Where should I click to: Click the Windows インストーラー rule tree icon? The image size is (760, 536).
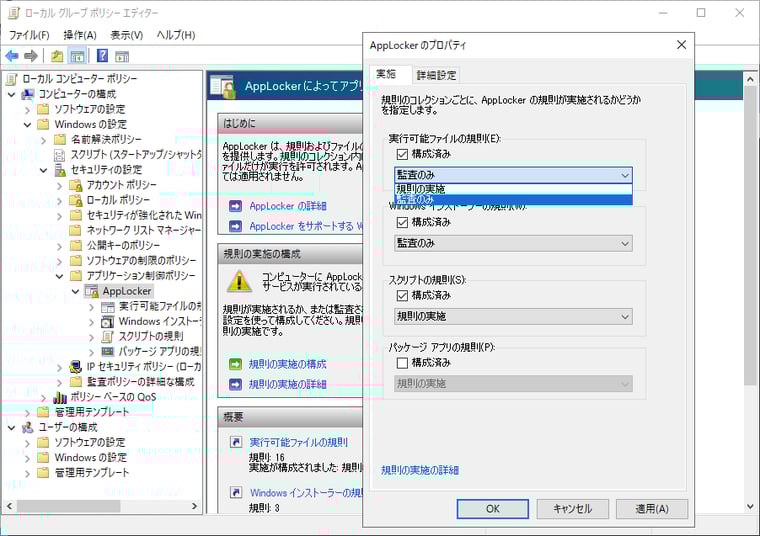(108, 322)
